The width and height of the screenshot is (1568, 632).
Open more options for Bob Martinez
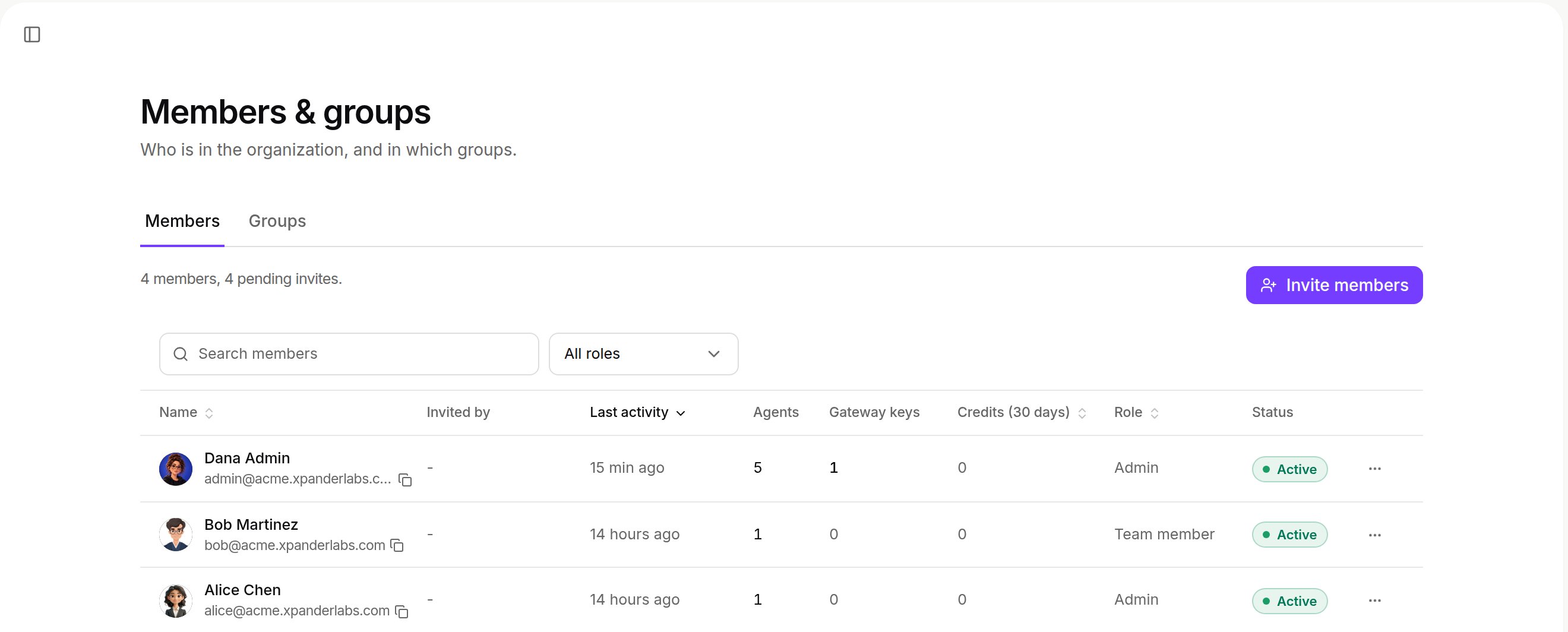click(1374, 535)
